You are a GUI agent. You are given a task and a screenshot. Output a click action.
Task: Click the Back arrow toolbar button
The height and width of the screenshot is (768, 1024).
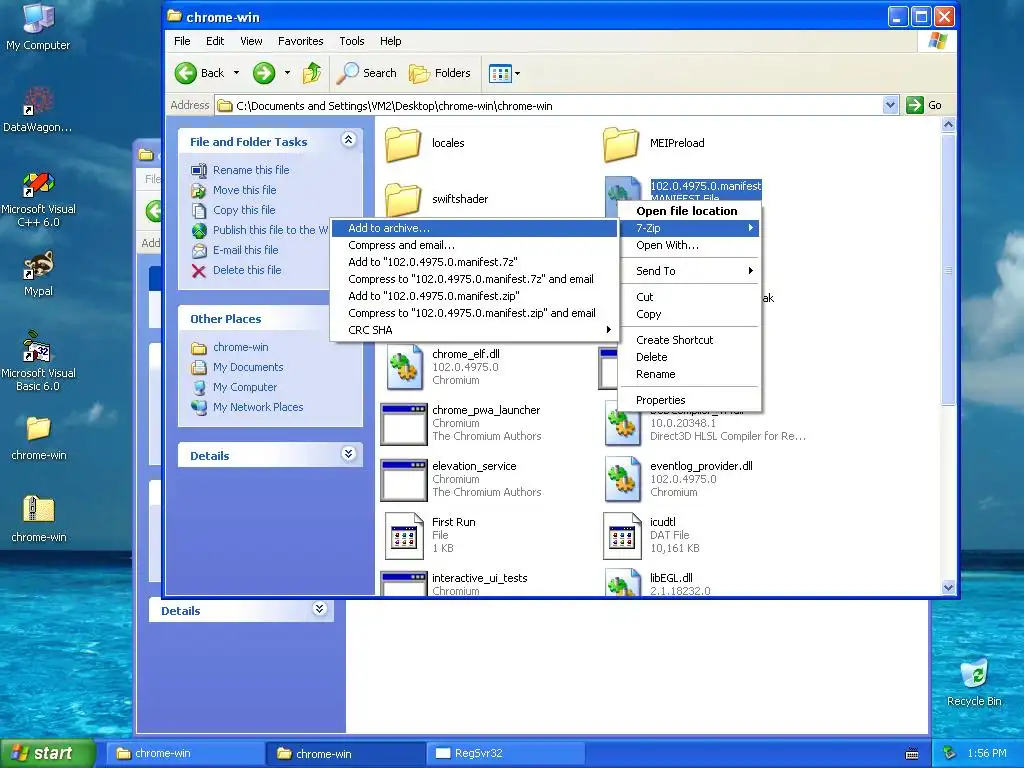click(x=200, y=73)
